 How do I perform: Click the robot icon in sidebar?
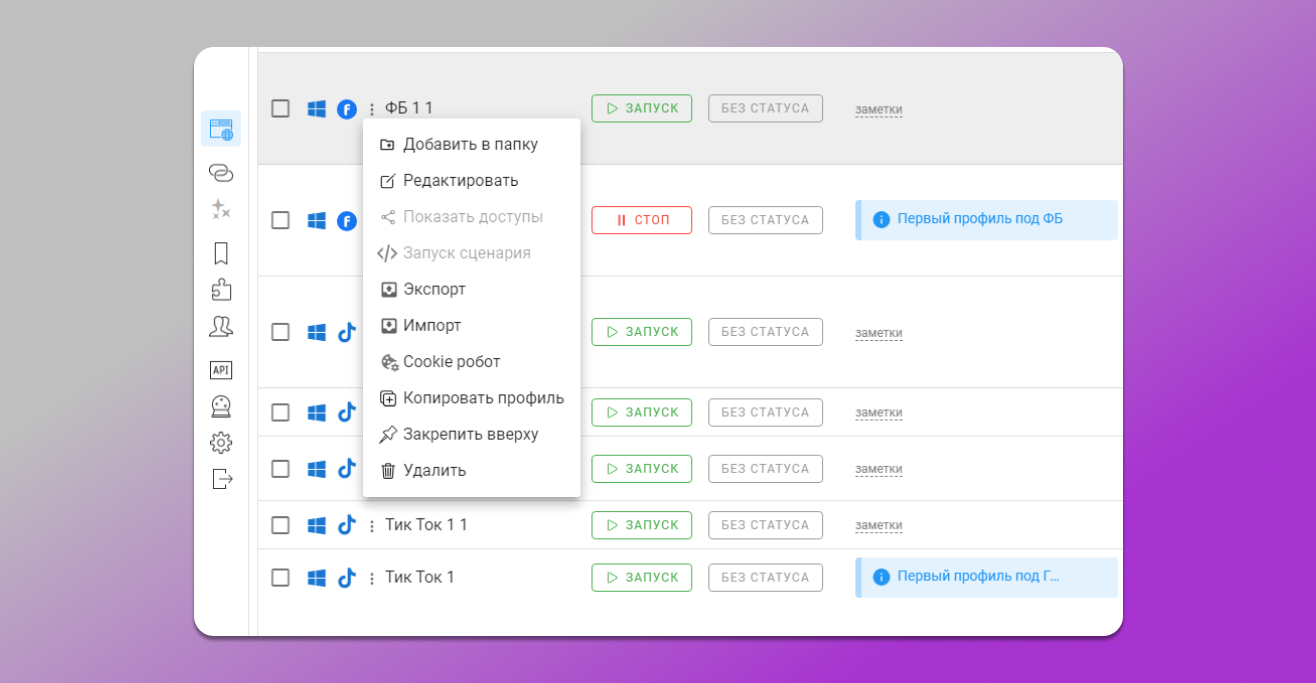[221, 406]
